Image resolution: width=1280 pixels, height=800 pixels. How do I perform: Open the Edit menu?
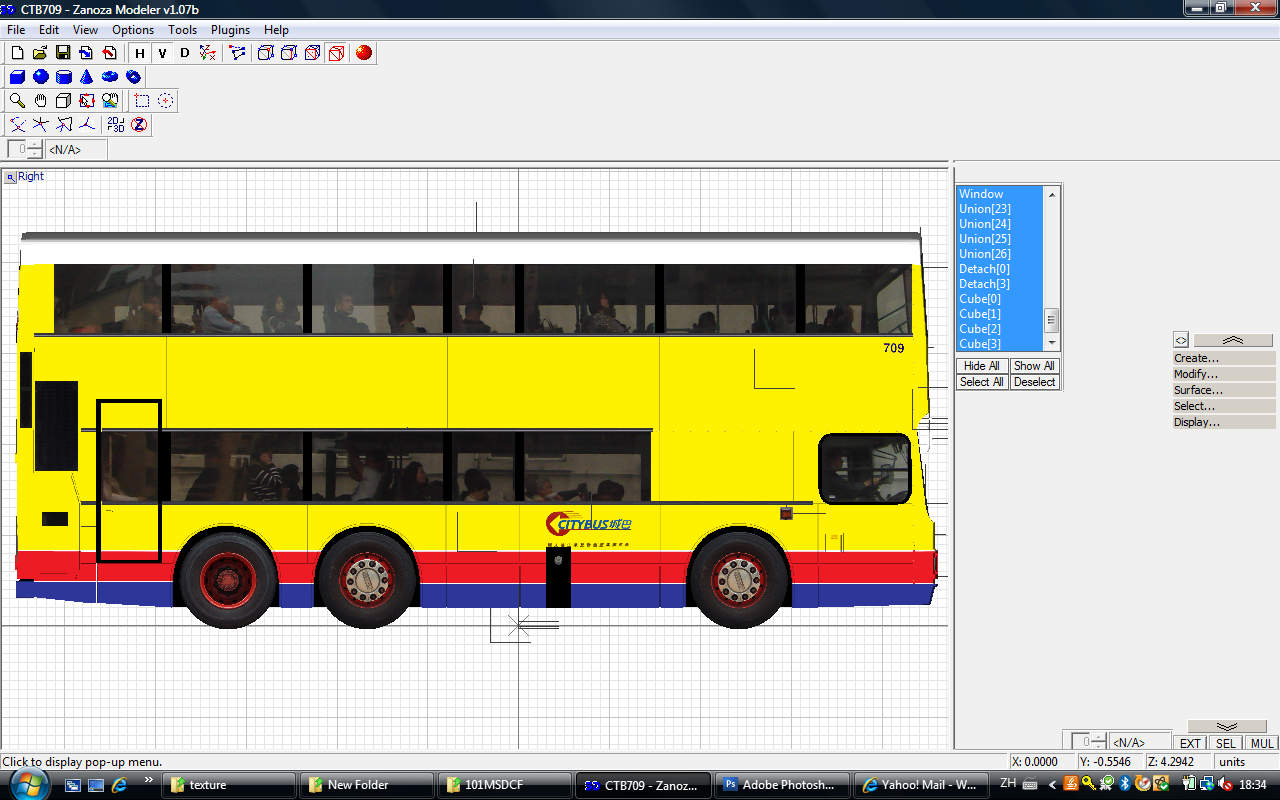49,30
